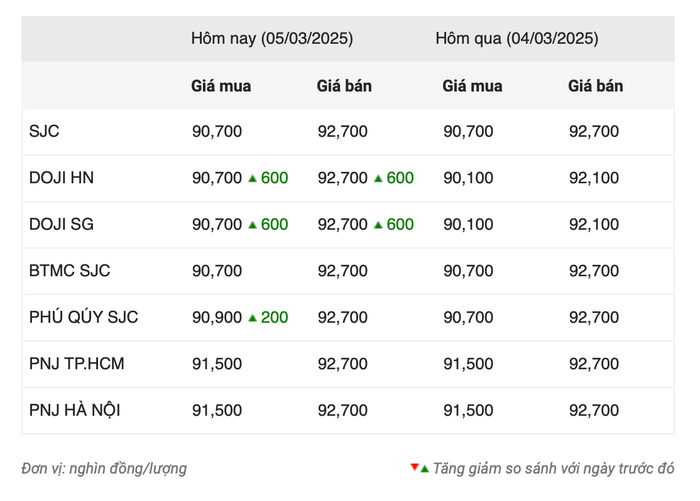This screenshot has width=700, height=501.
Task: Click PNJ TP.HCM today's buy price 91,500
Action: [x=217, y=363]
